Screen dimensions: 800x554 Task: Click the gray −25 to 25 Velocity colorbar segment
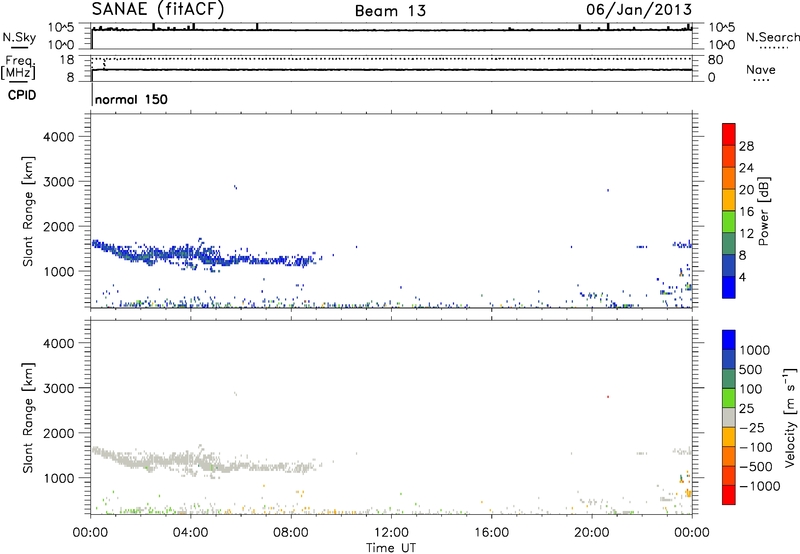(729, 417)
